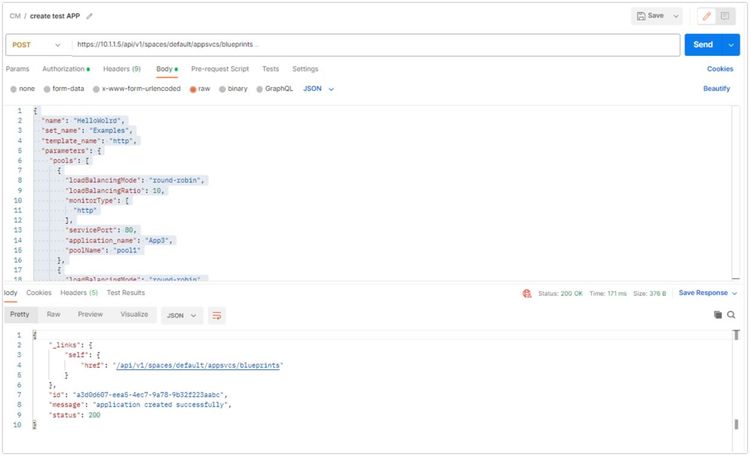Open the Headers (9) request tab

122,69
